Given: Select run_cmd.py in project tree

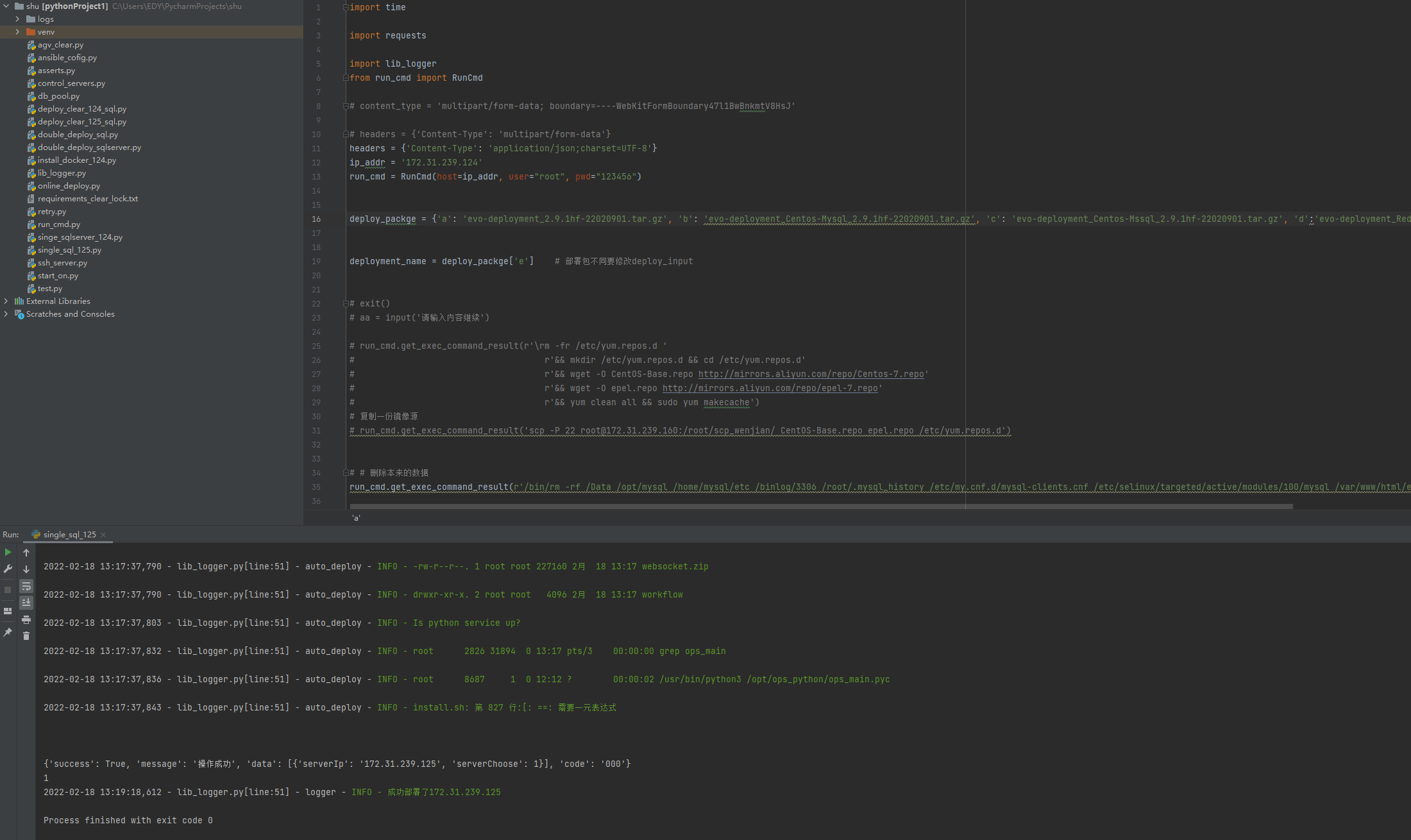Looking at the screenshot, I should click(59, 224).
